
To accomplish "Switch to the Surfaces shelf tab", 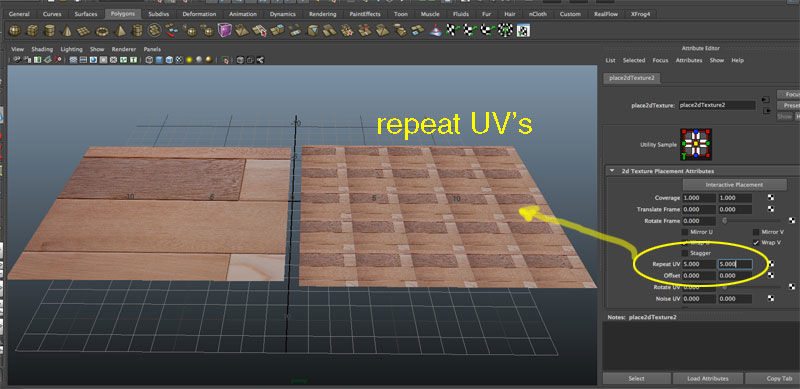I will tap(86, 14).
